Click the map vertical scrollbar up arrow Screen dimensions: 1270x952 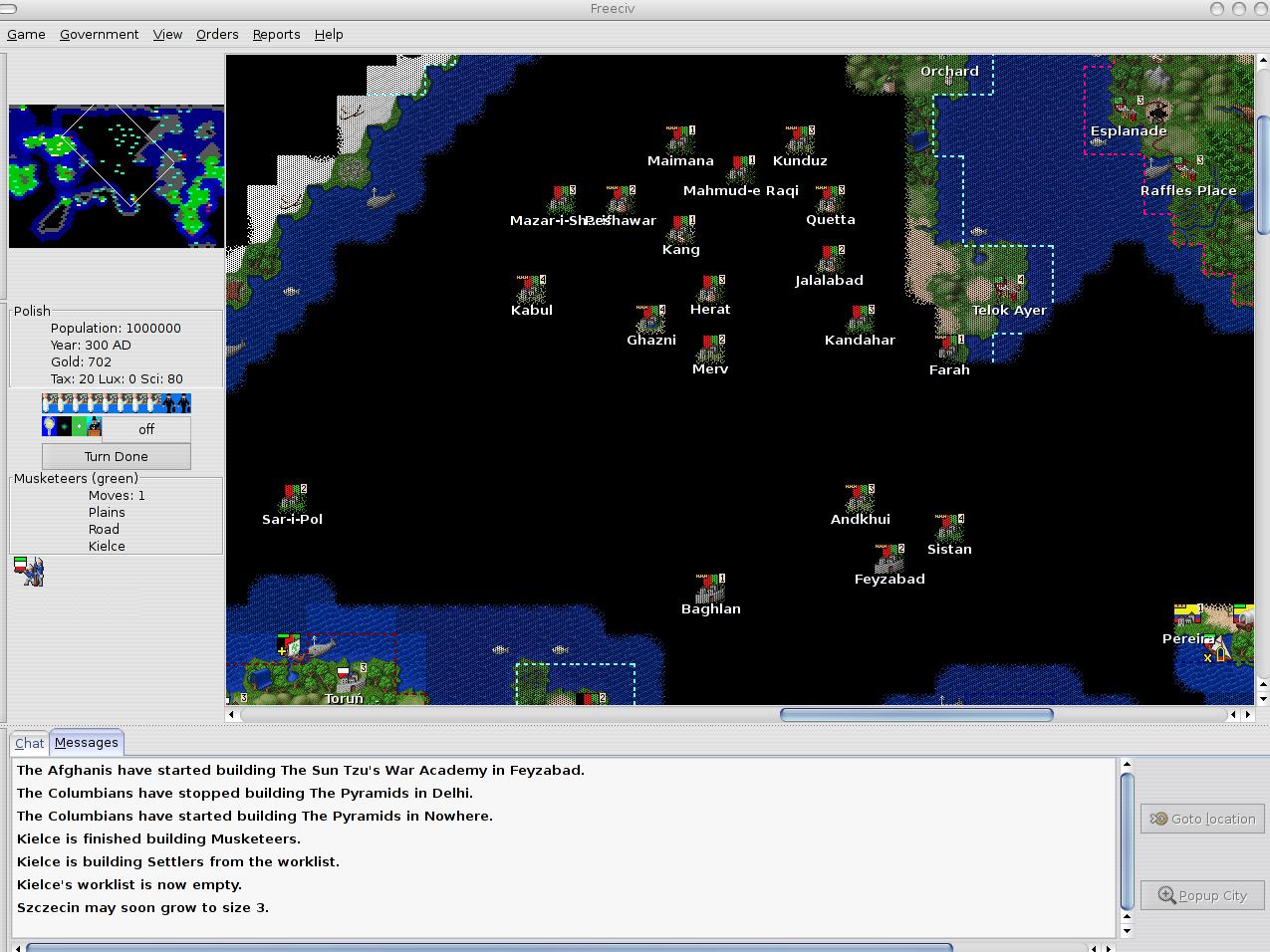click(x=1263, y=61)
